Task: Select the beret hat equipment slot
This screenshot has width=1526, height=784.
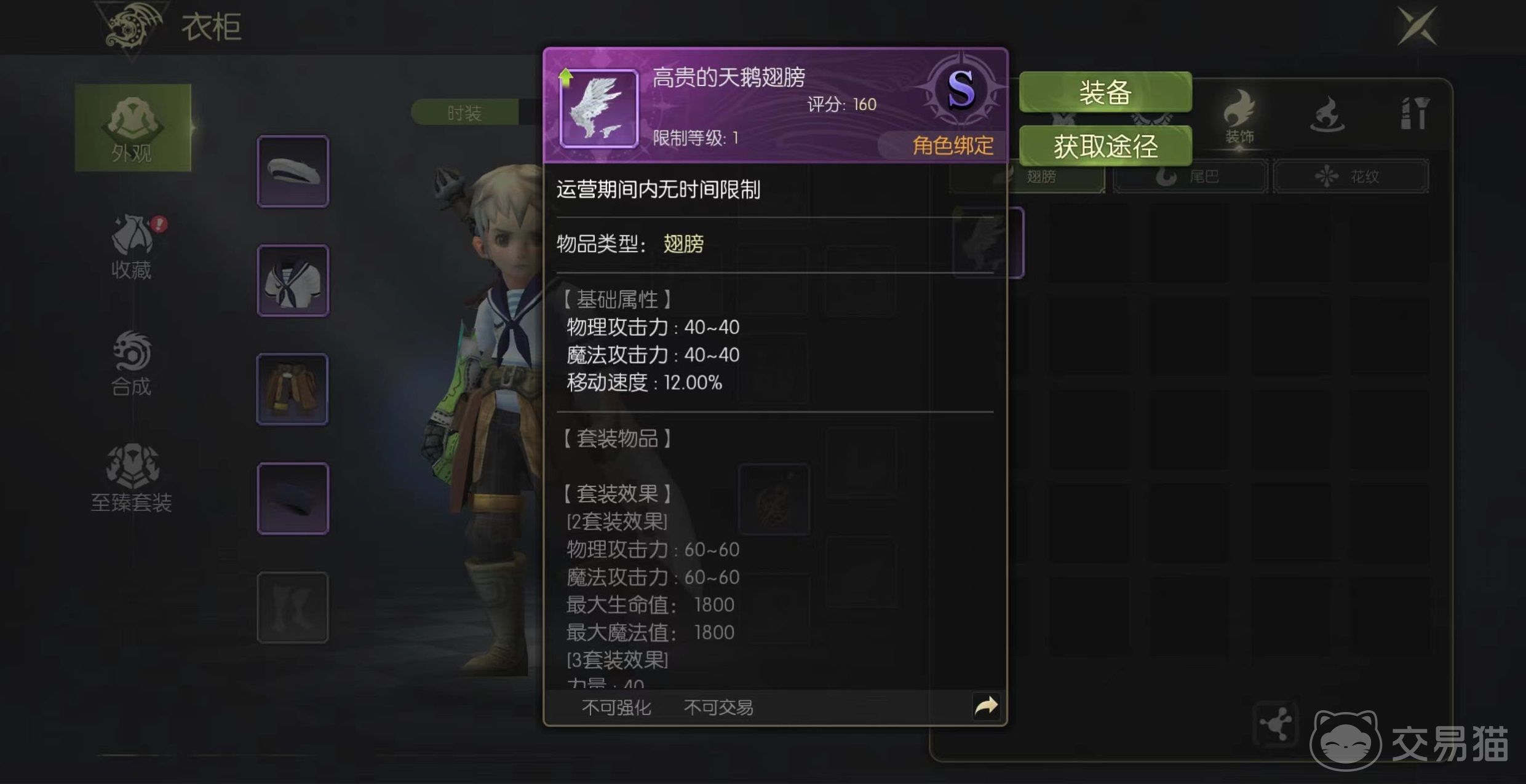Action: [x=293, y=172]
